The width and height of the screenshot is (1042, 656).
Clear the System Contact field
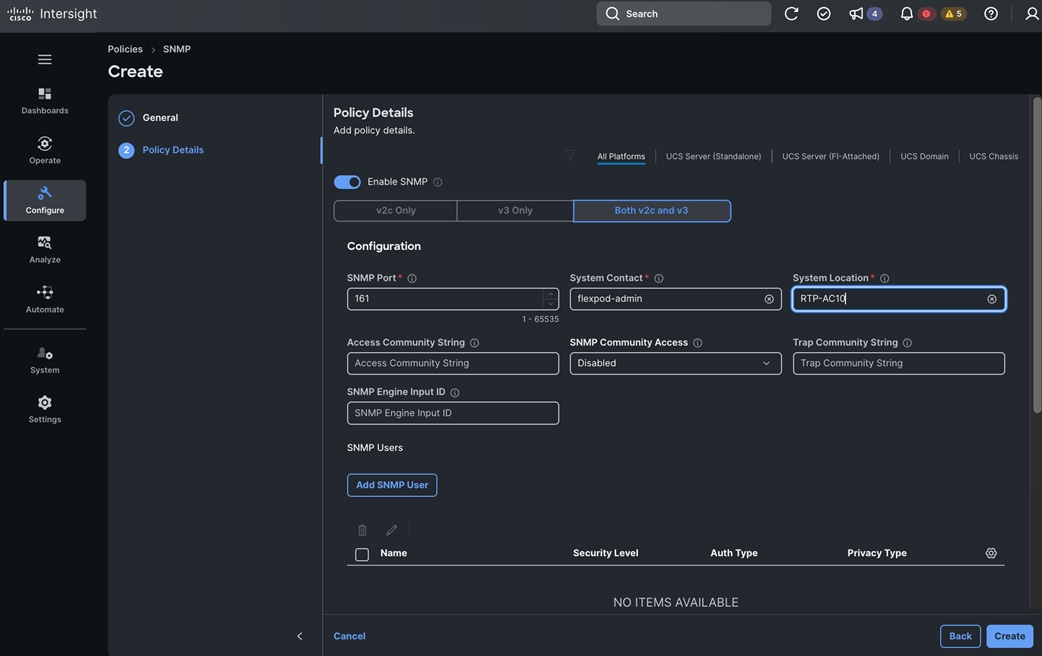pos(769,299)
